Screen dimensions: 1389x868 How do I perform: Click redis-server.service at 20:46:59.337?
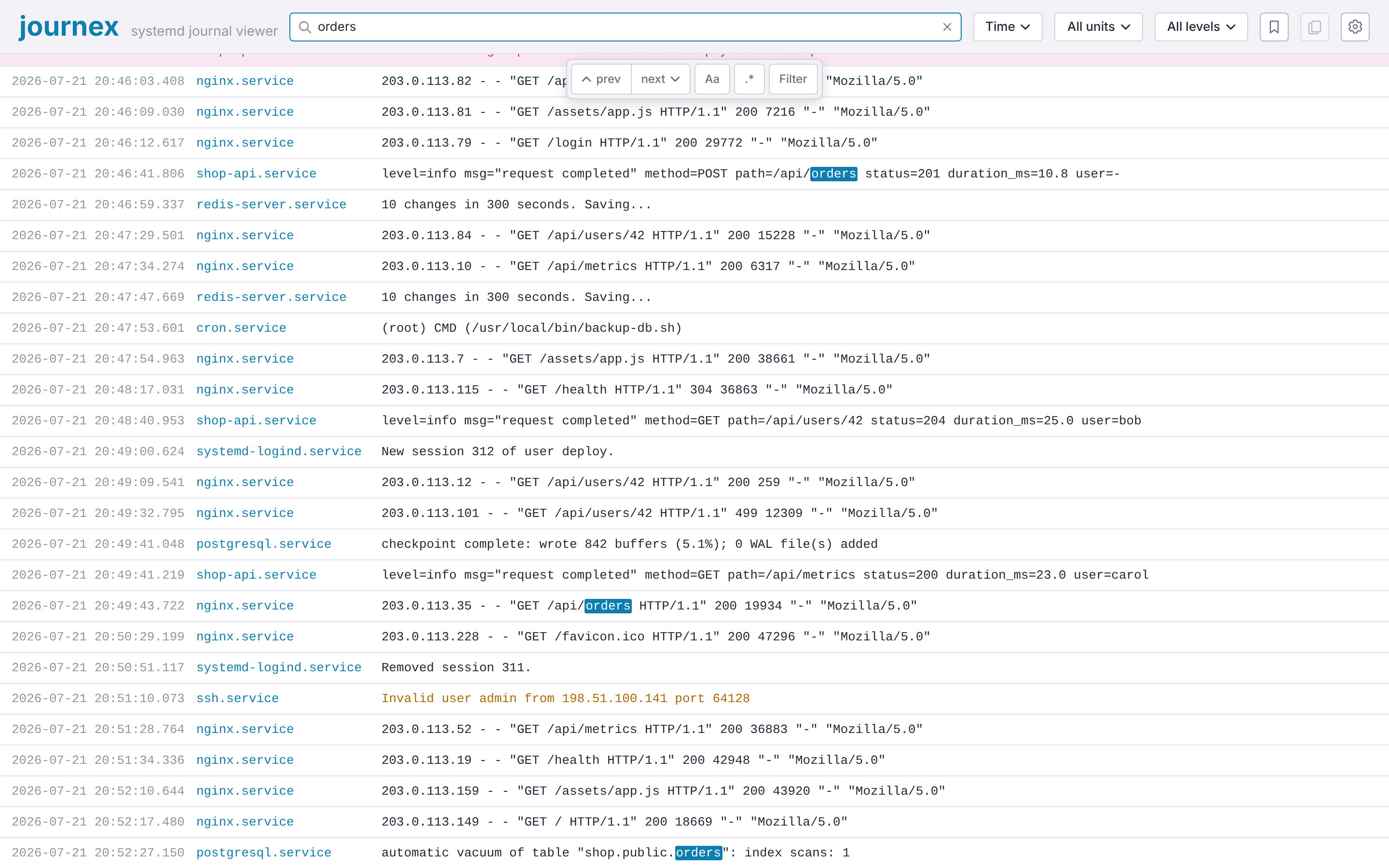[x=271, y=205]
